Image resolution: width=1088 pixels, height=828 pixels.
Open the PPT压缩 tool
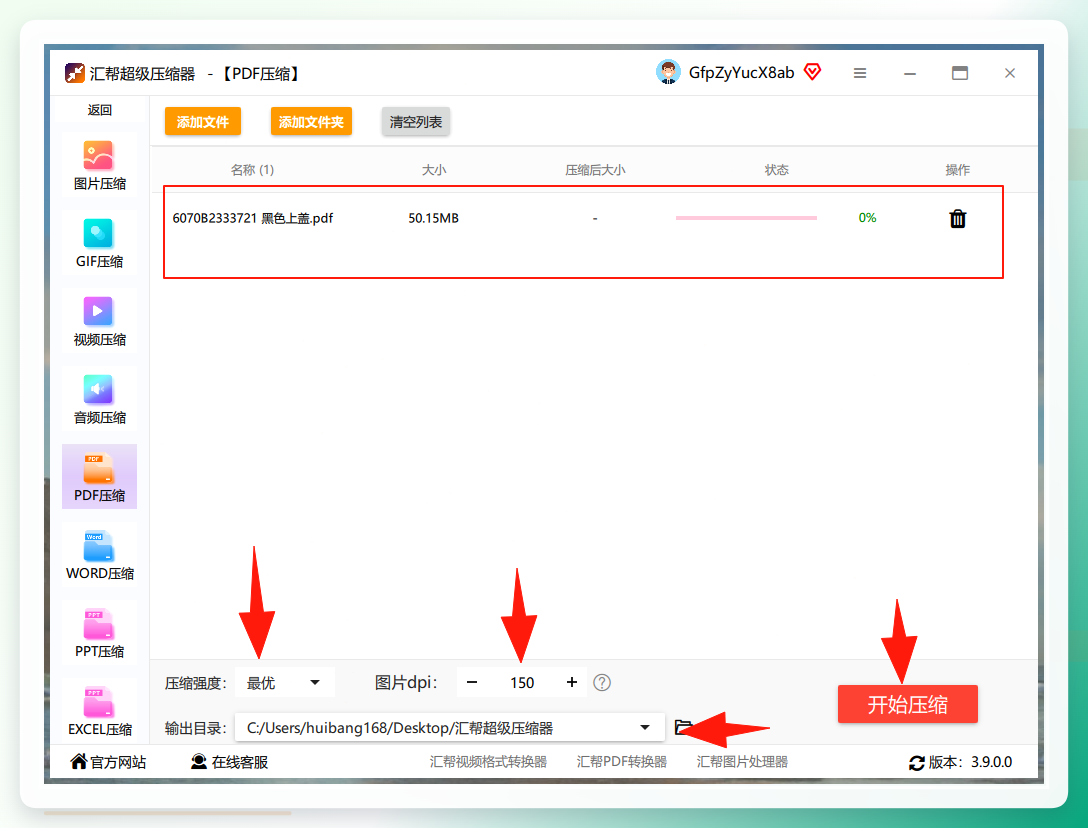click(x=99, y=633)
